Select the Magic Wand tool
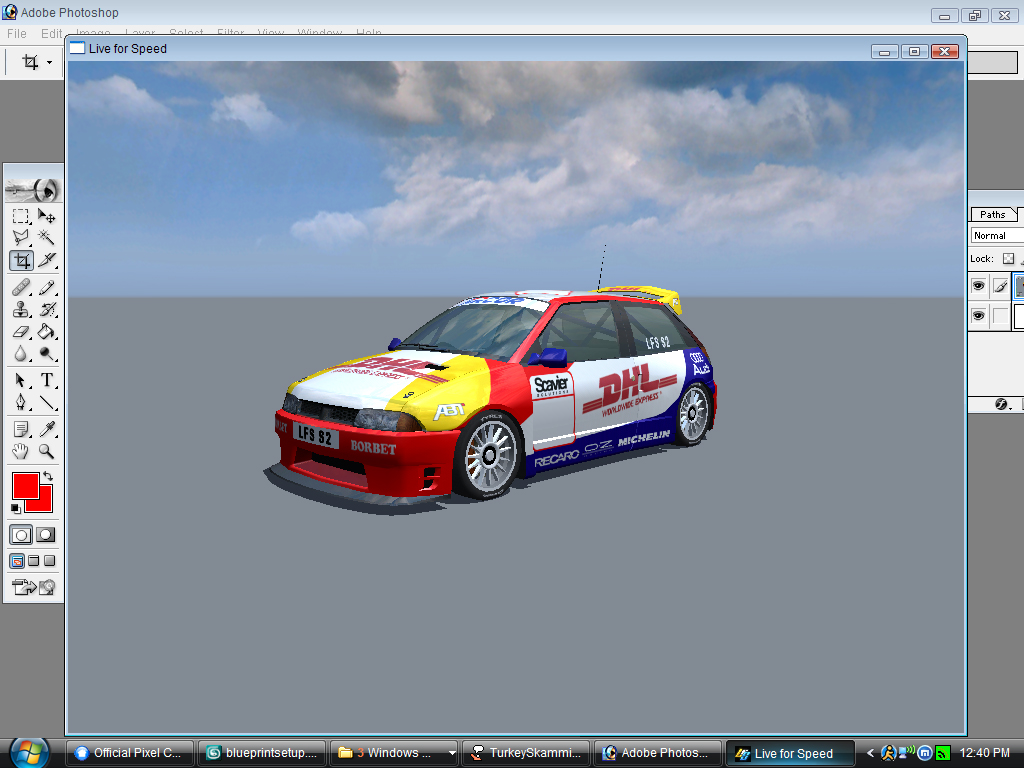This screenshot has height=768, width=1024. pyautogui.click(x=46, y=238)
